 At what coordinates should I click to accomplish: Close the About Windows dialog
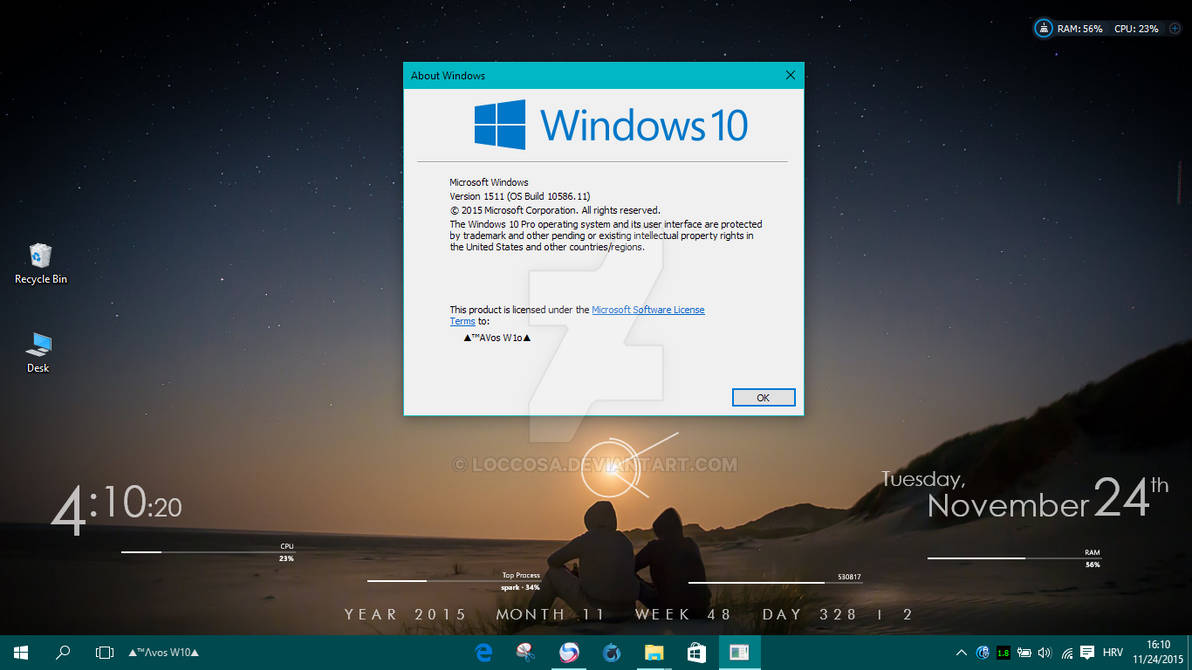791,75
